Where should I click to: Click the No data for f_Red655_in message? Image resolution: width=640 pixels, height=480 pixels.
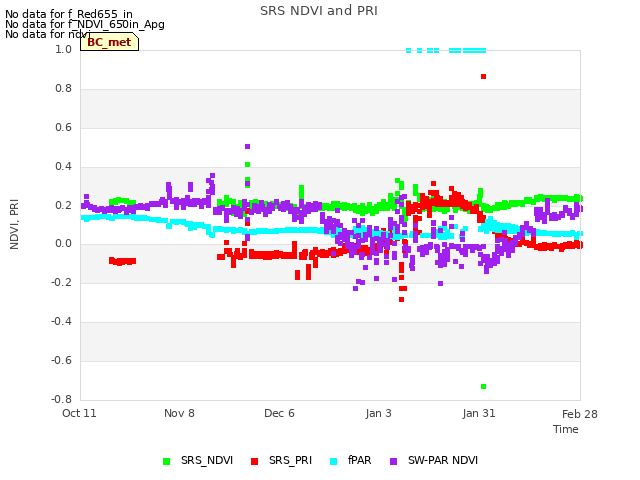pyautogui.click(x=69, y=15)
